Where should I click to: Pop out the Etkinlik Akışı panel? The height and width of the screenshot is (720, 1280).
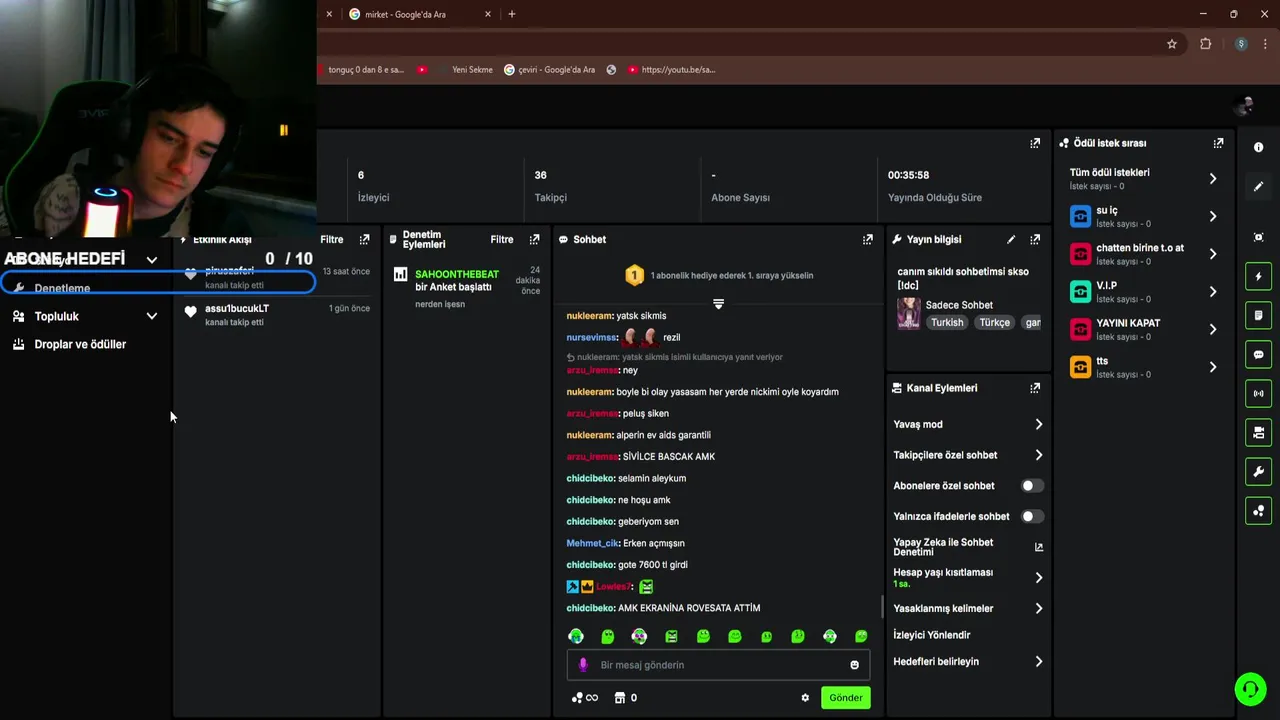(x=364, y=240)
